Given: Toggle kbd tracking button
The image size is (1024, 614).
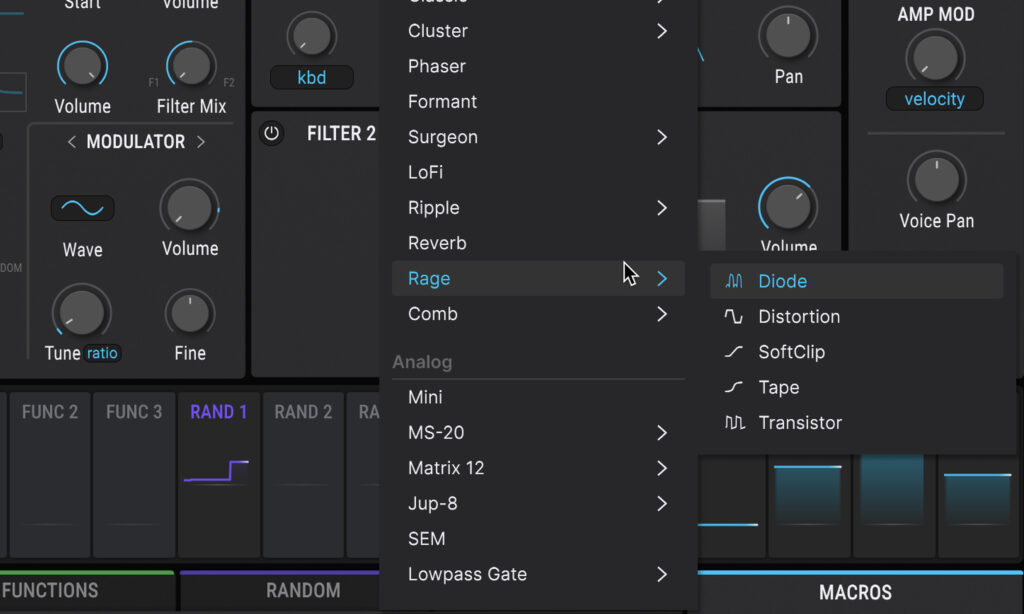Looking at the screenshot, I should click(x=311, y=76).
